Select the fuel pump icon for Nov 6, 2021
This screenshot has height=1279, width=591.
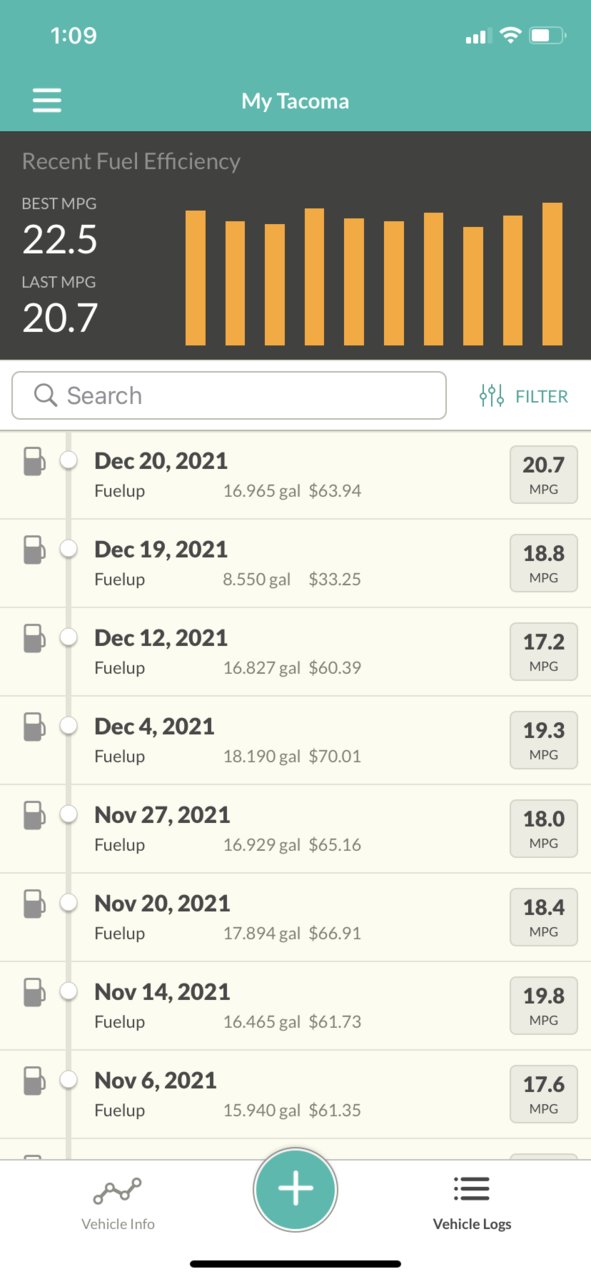coord(35,1080)
